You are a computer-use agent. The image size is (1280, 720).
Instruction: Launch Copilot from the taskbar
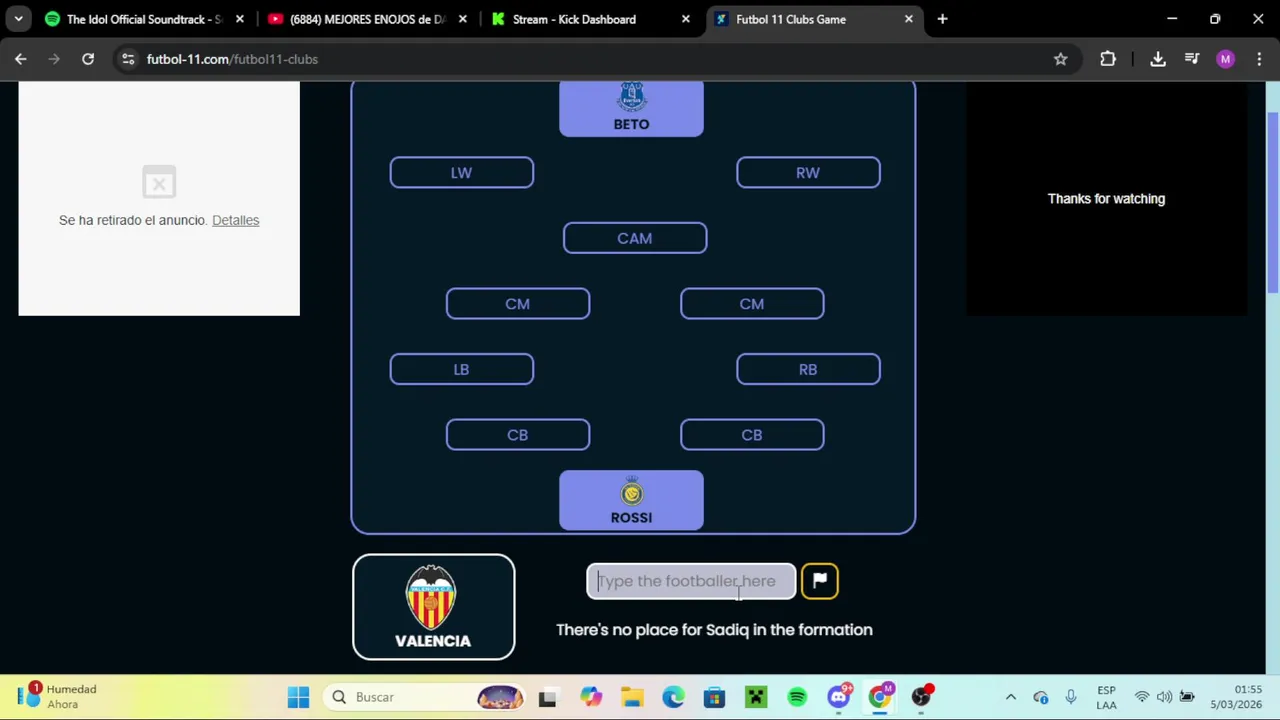coord(591,697)
